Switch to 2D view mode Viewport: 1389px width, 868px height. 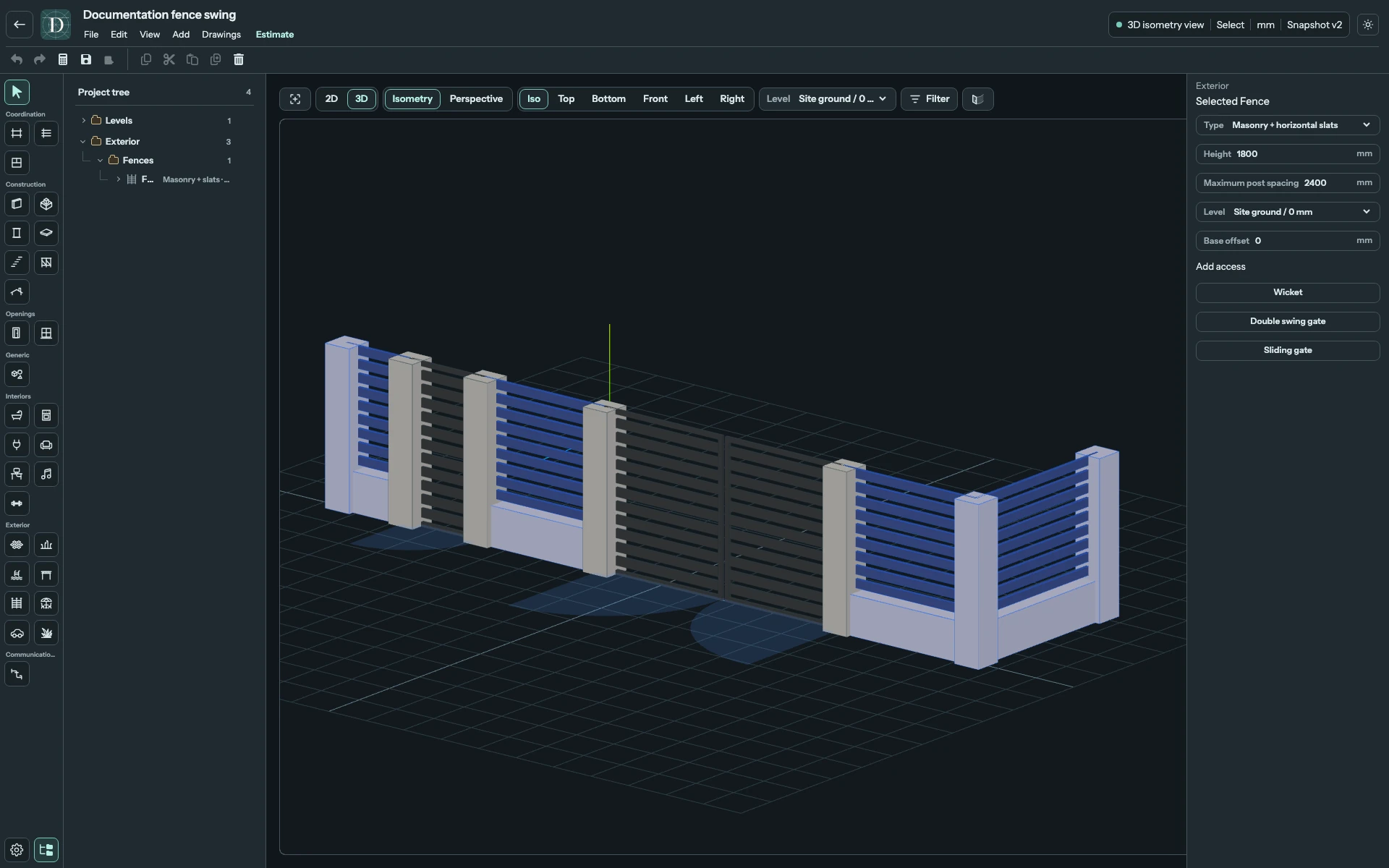click(x=331, y=99)
